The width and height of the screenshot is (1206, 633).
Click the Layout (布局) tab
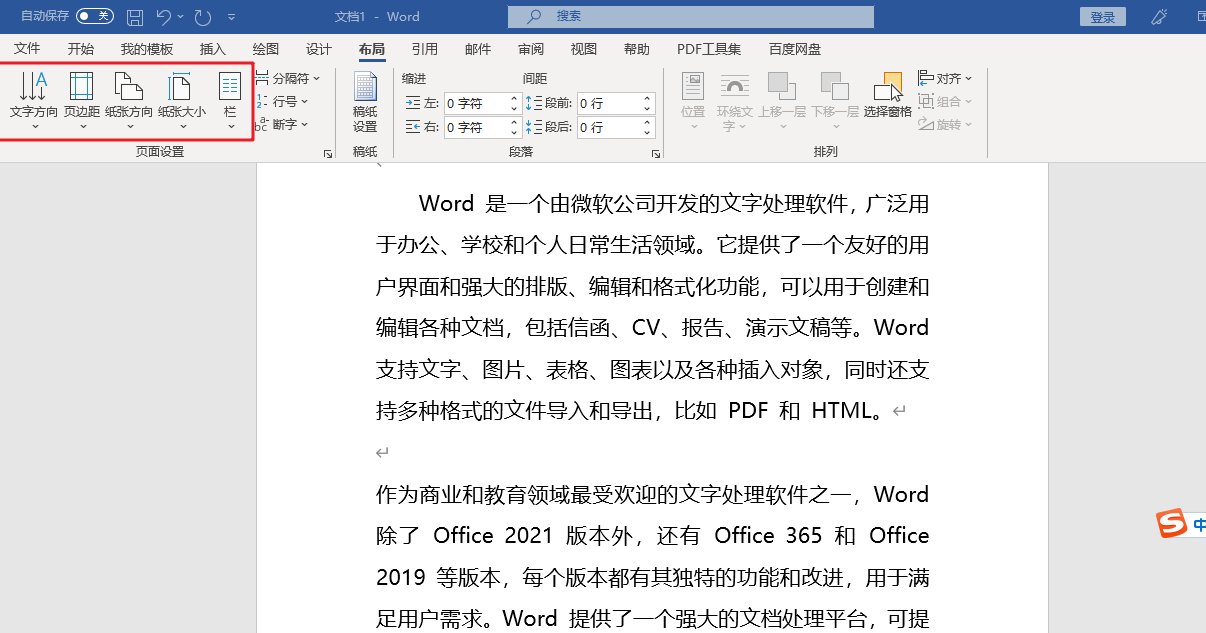[372, 49]
